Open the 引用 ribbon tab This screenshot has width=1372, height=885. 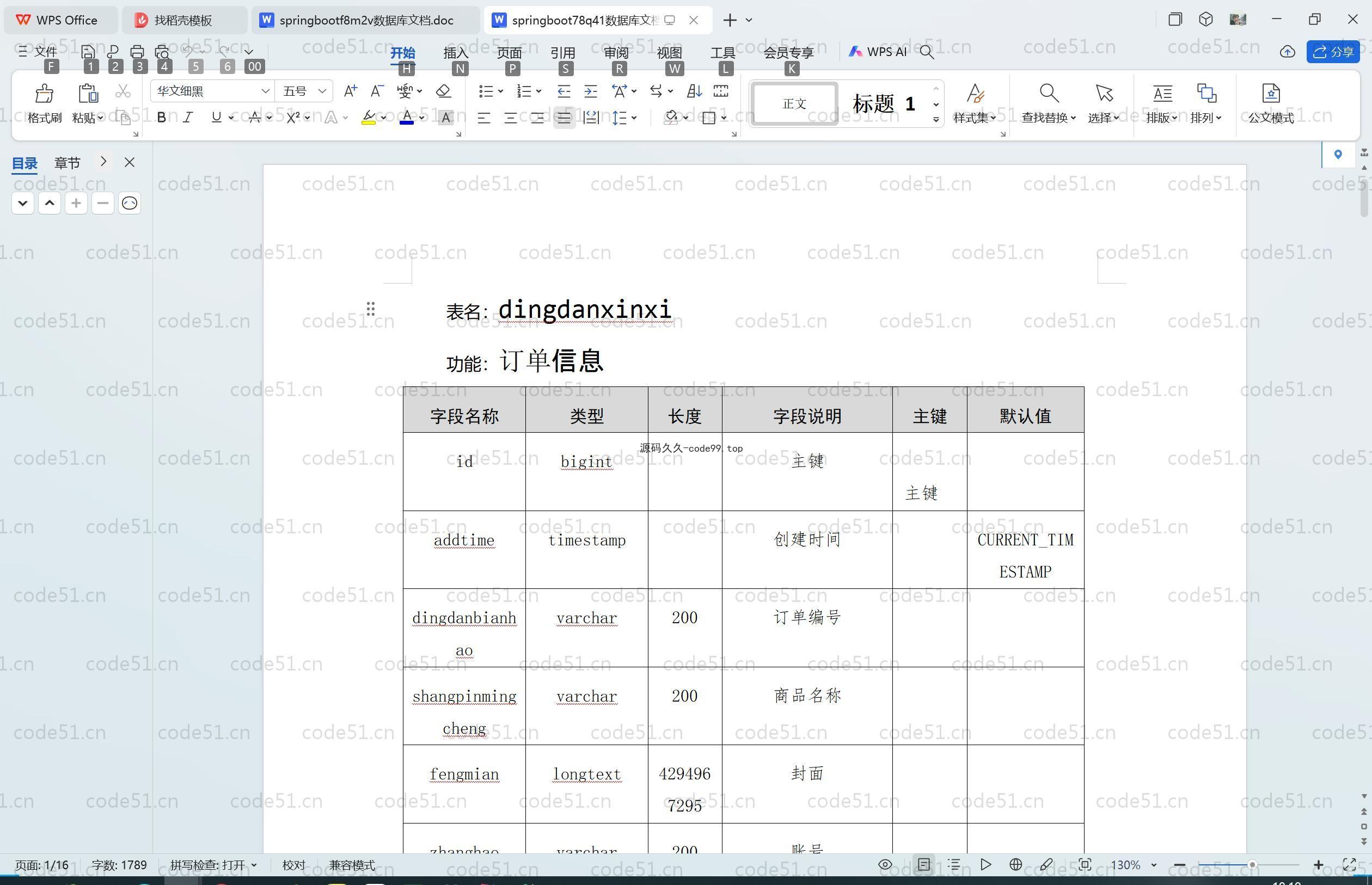[563, 52]
